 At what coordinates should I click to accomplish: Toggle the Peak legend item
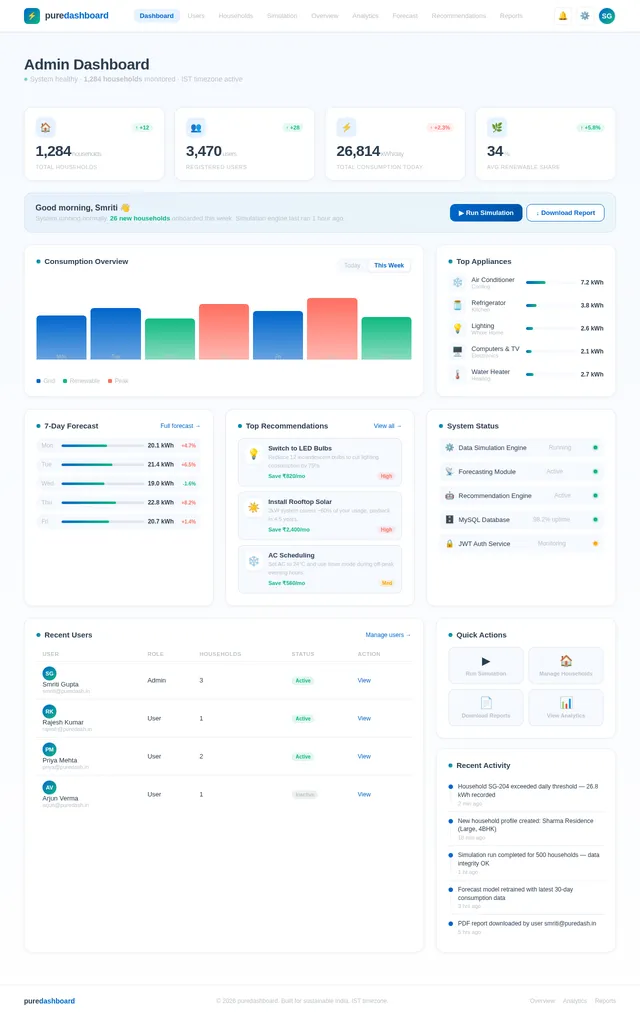(118, 381)
